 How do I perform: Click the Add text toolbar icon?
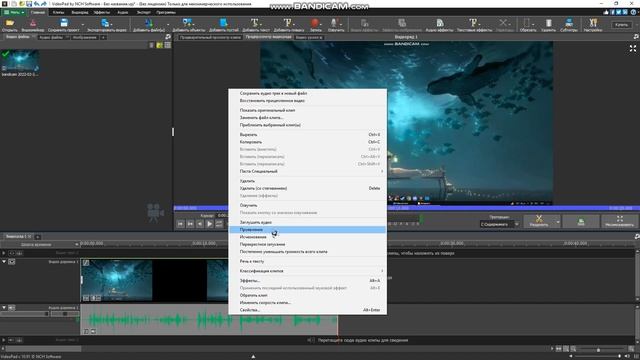pyautogui.click(x=256, y=24)
